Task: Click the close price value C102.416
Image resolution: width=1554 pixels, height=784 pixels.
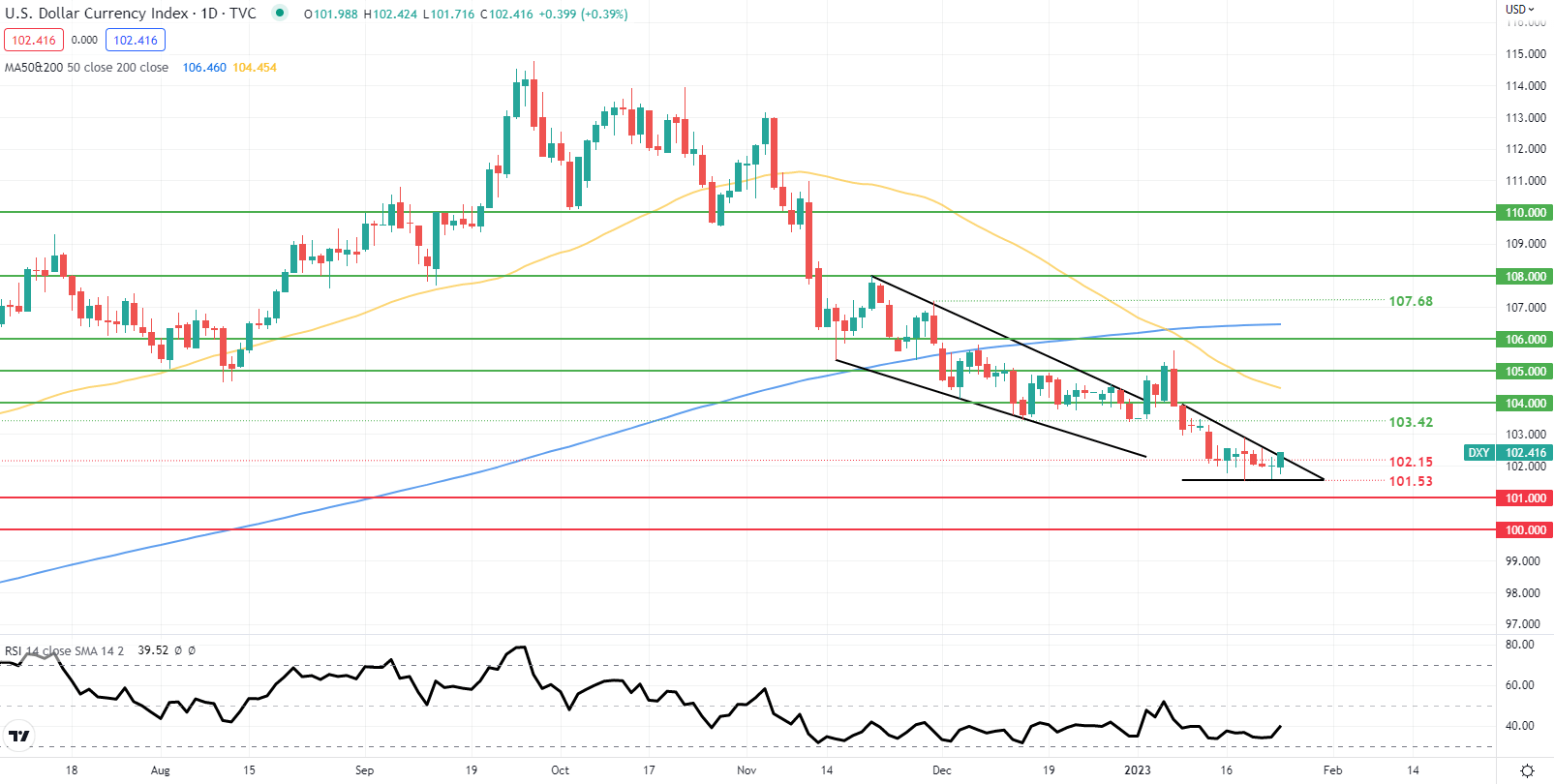Action: point(506,15)
